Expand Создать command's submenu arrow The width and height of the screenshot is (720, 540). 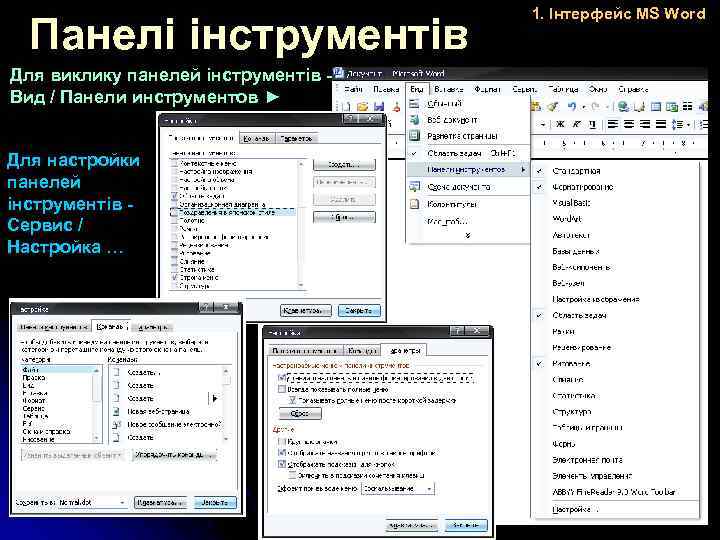pos(214,399)
